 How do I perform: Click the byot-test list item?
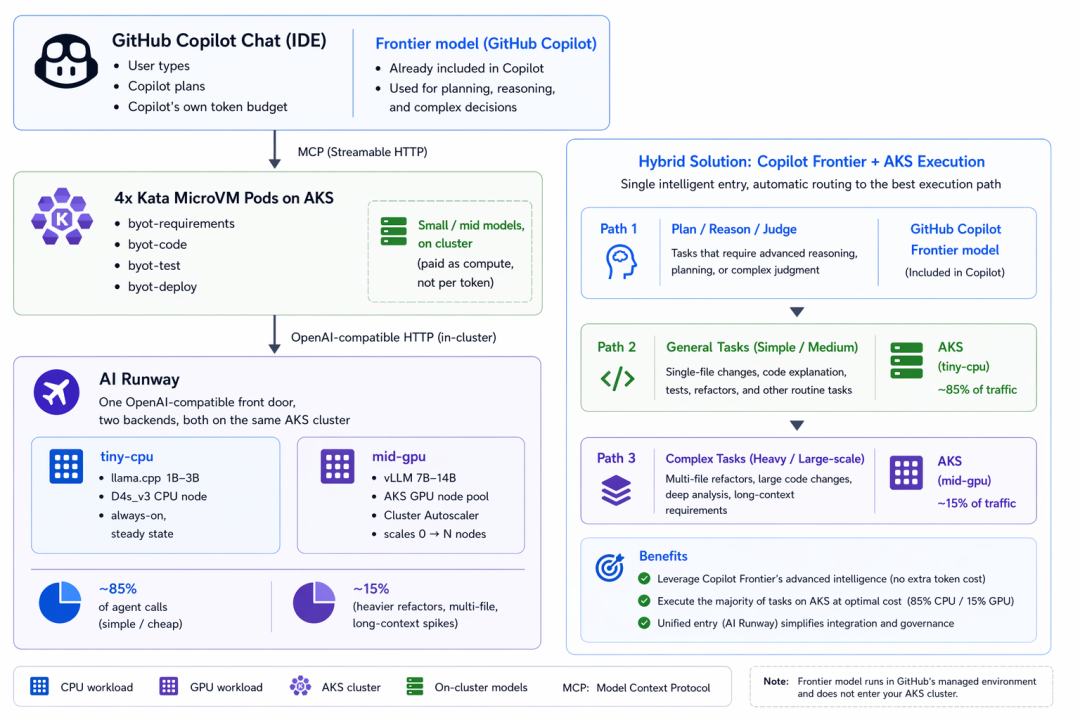click(154, 265)
